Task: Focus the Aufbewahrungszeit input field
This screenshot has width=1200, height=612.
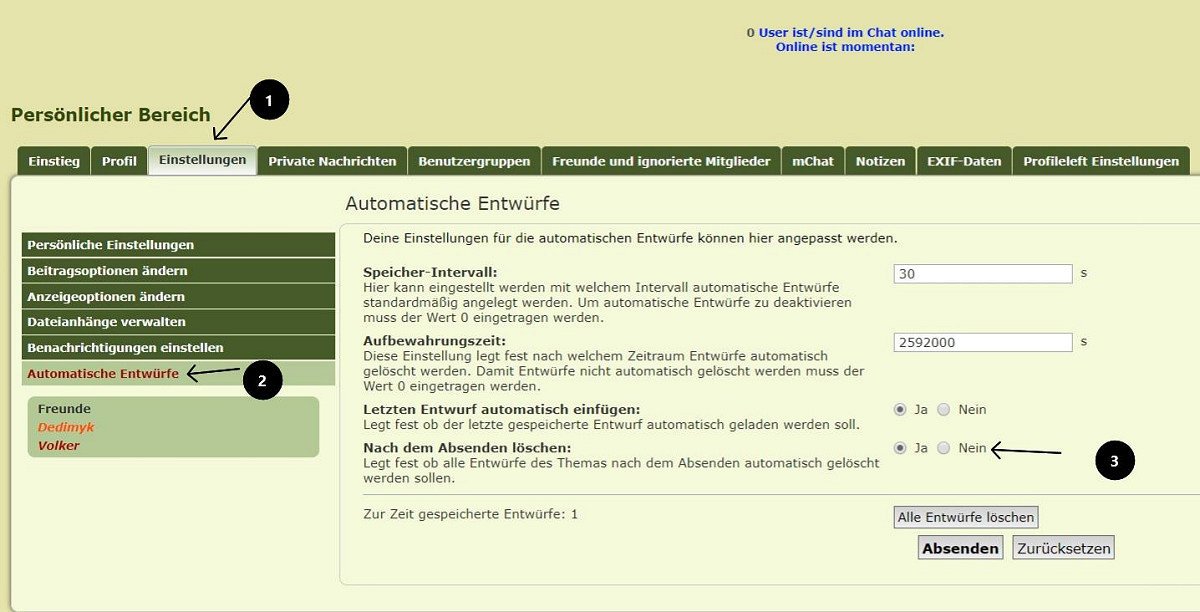Action: [x=982, y=342]
